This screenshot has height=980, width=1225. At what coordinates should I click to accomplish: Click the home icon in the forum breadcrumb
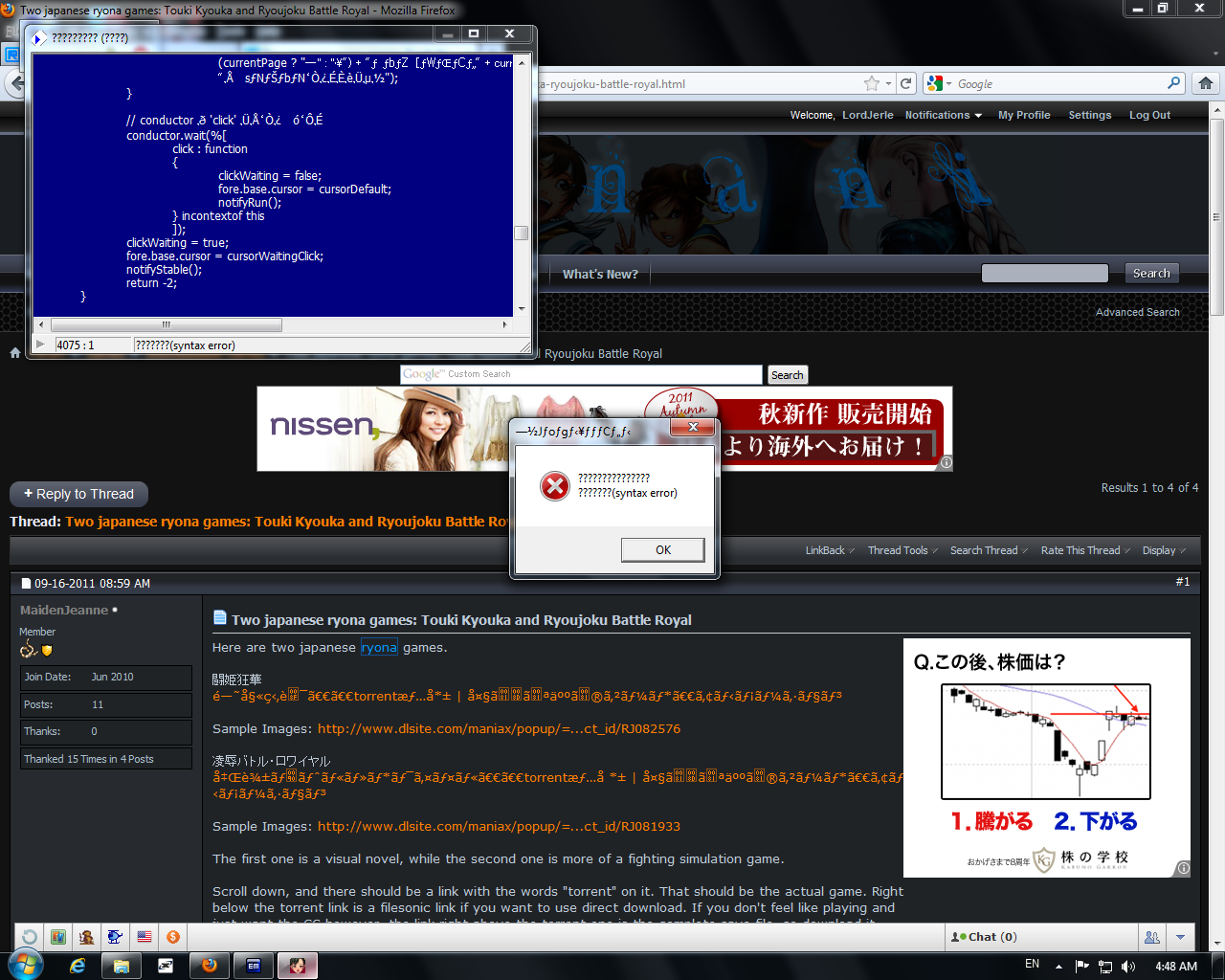click(15, 353)
